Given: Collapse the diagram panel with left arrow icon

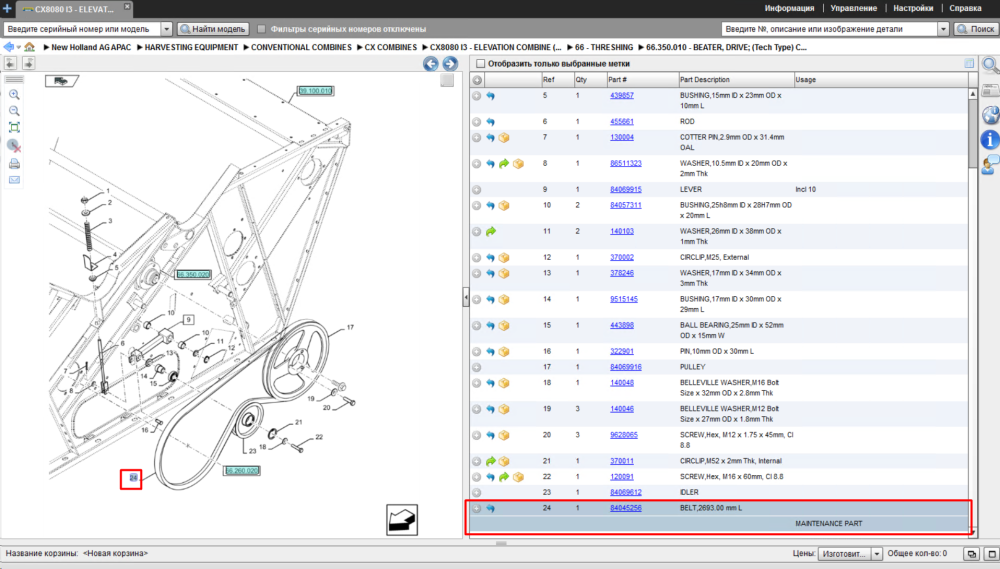Looking at the screenshot, I should tap(10, 63).
